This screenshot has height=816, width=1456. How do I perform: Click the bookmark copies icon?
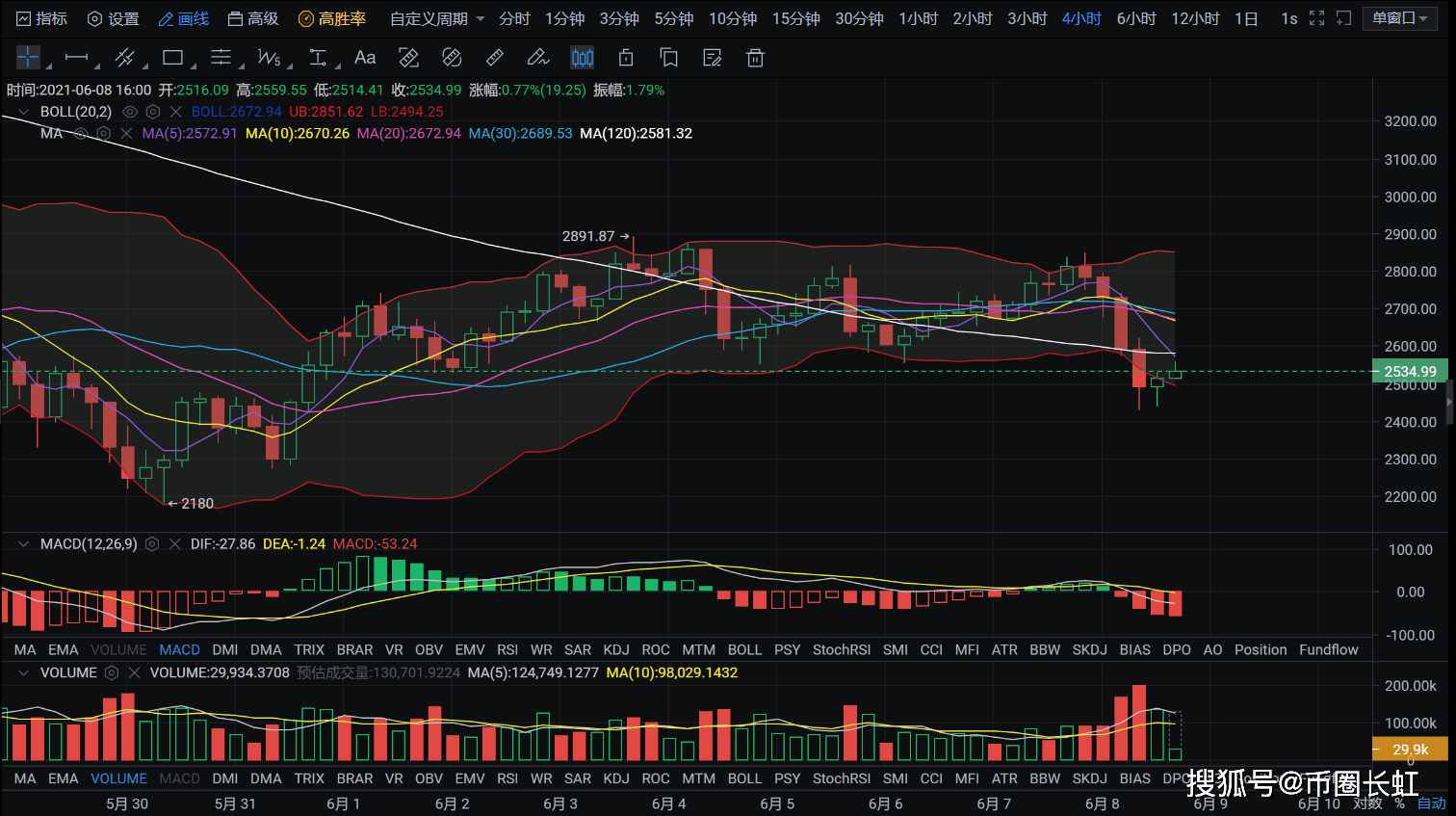tap(669, 58)
